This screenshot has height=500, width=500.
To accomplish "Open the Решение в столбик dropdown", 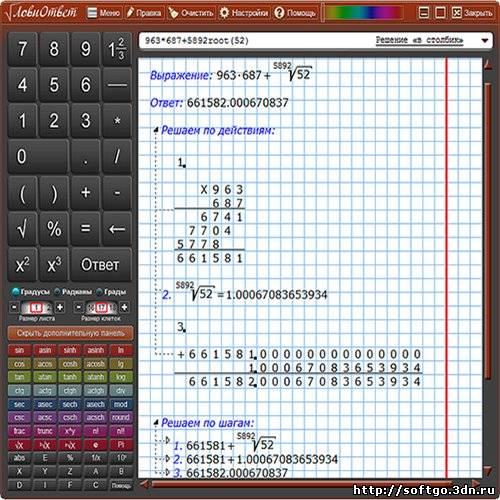I will coord(485,41).
